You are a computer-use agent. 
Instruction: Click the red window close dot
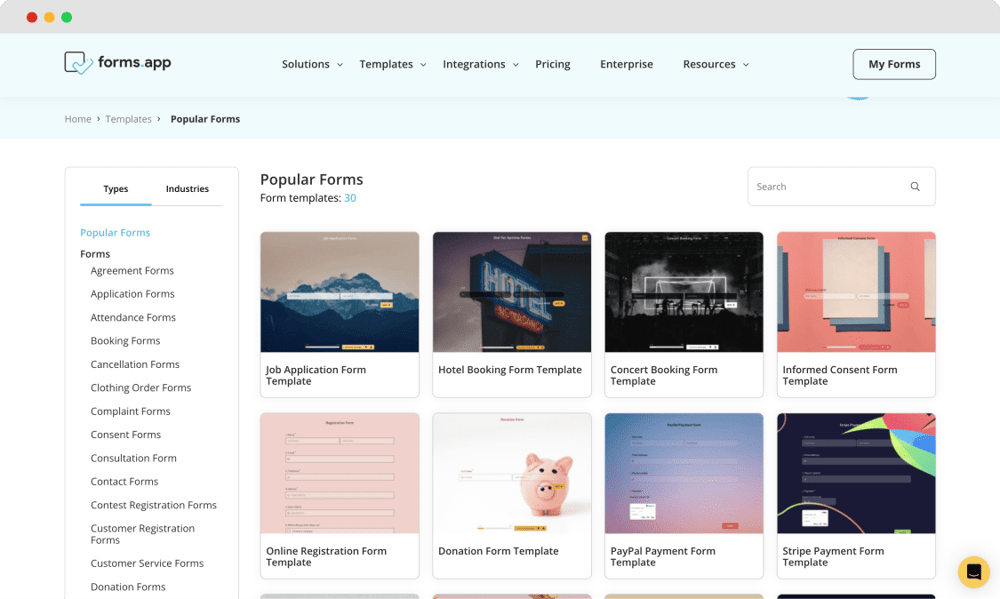tap(32, 17)
